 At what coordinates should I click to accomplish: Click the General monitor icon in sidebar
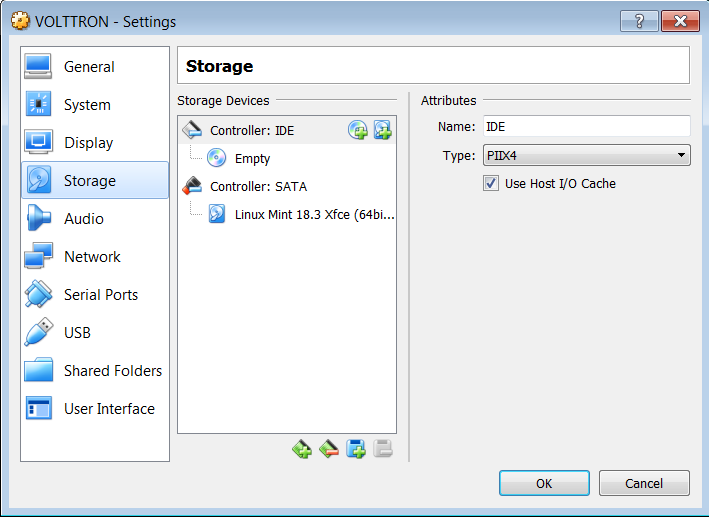click(x=38, y=66)
